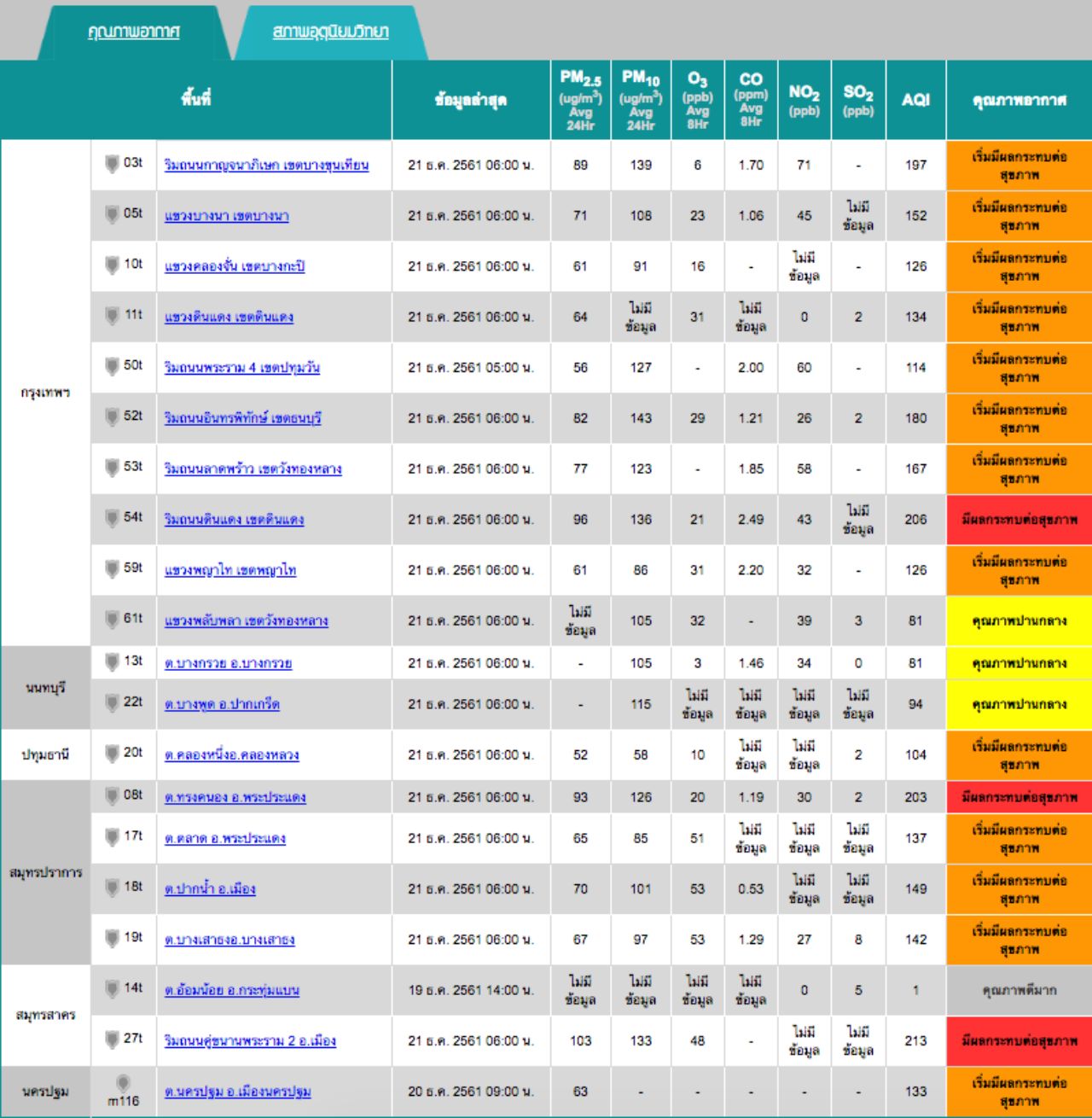
Task: Open the station name link in row 61t
Action: 246,620
